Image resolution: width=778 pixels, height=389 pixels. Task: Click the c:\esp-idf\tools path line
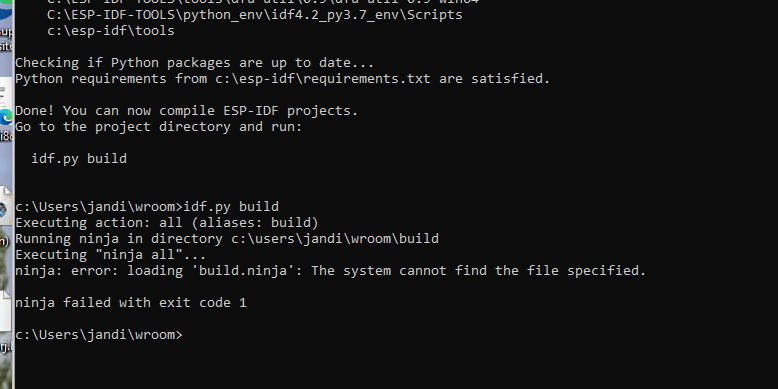(x=111, y=31)
